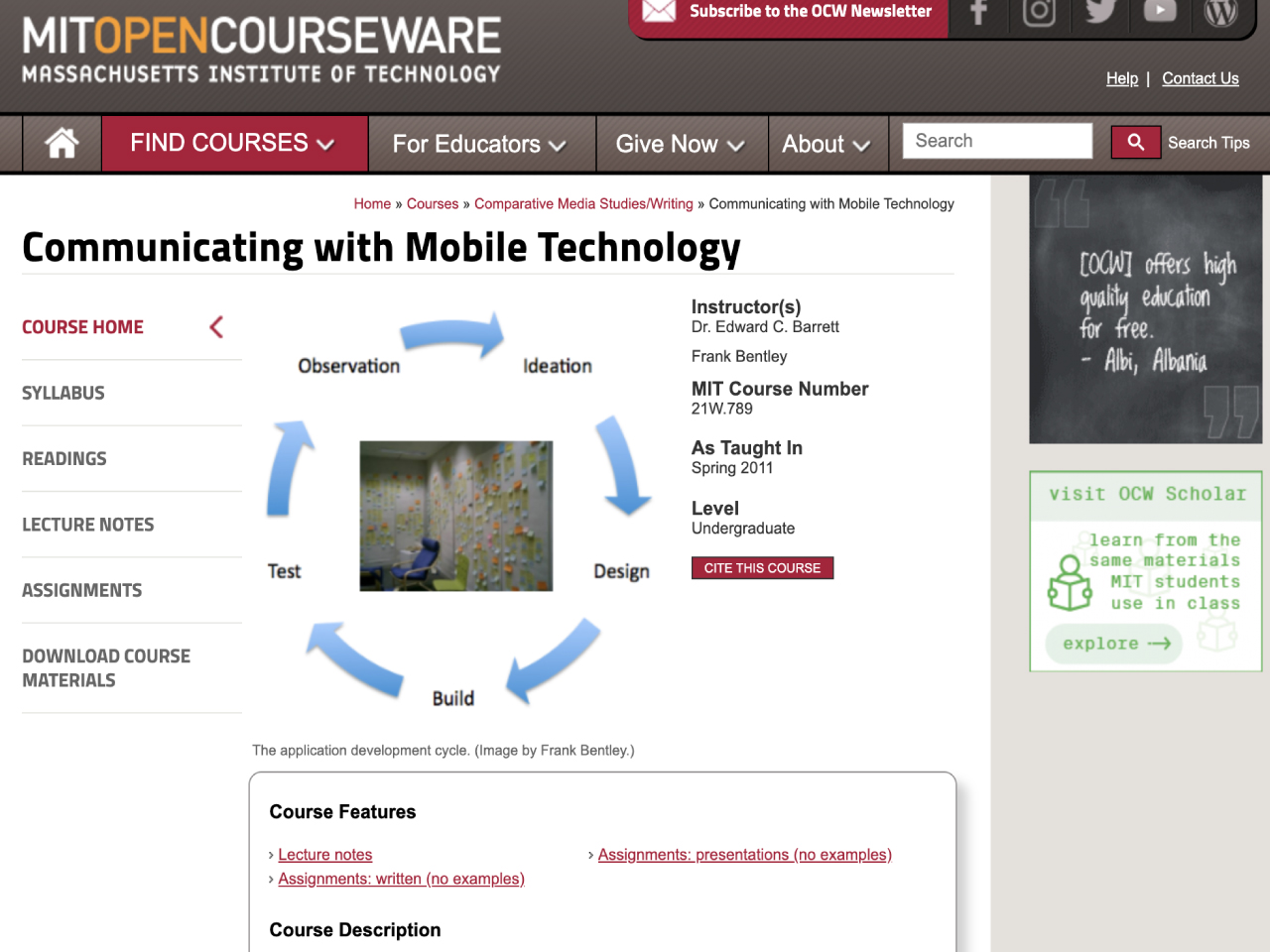Open the WordPress icon
Image resolution: width=1270 pixels, height=952 pixels.
point(1220,13)
